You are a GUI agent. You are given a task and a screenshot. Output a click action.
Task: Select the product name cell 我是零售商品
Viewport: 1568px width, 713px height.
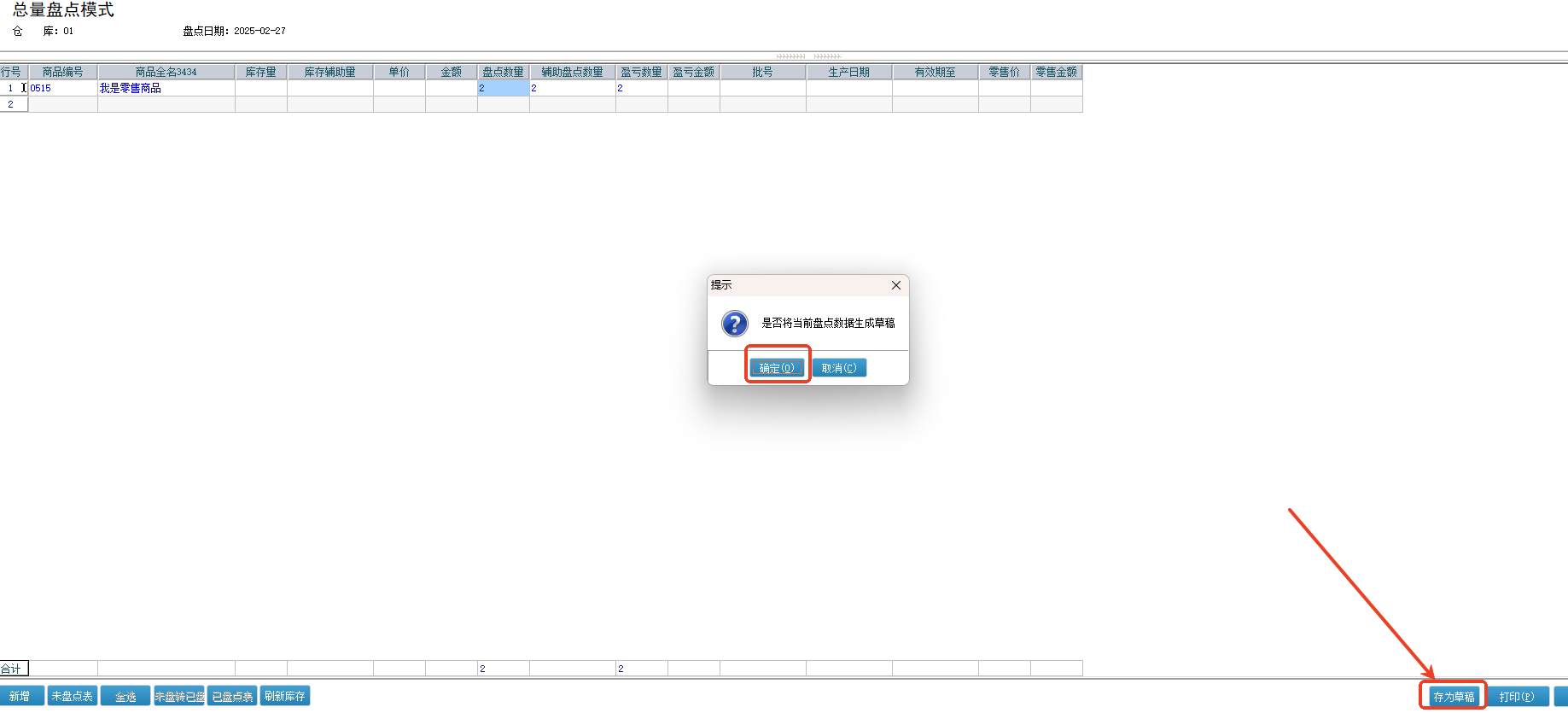(x=166, y=88)
